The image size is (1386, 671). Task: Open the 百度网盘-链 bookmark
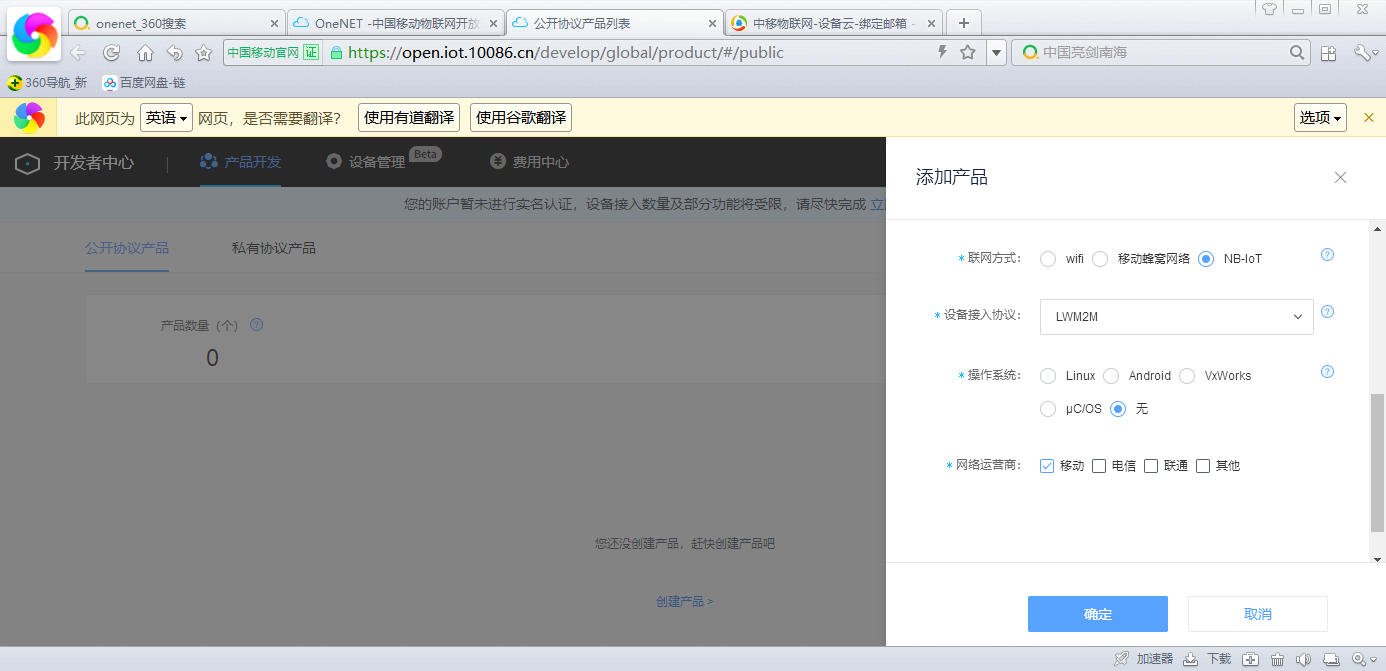pos(144,83)
